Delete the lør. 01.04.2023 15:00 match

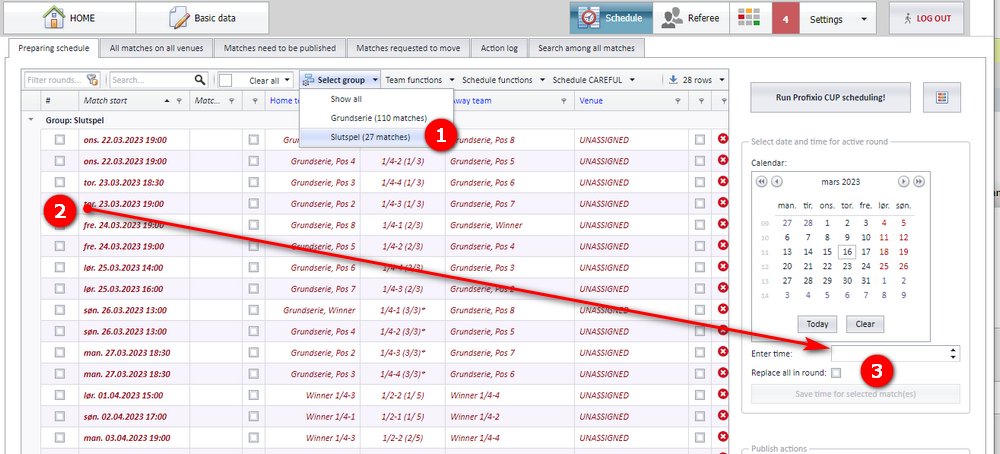click(x=723, y=394)
